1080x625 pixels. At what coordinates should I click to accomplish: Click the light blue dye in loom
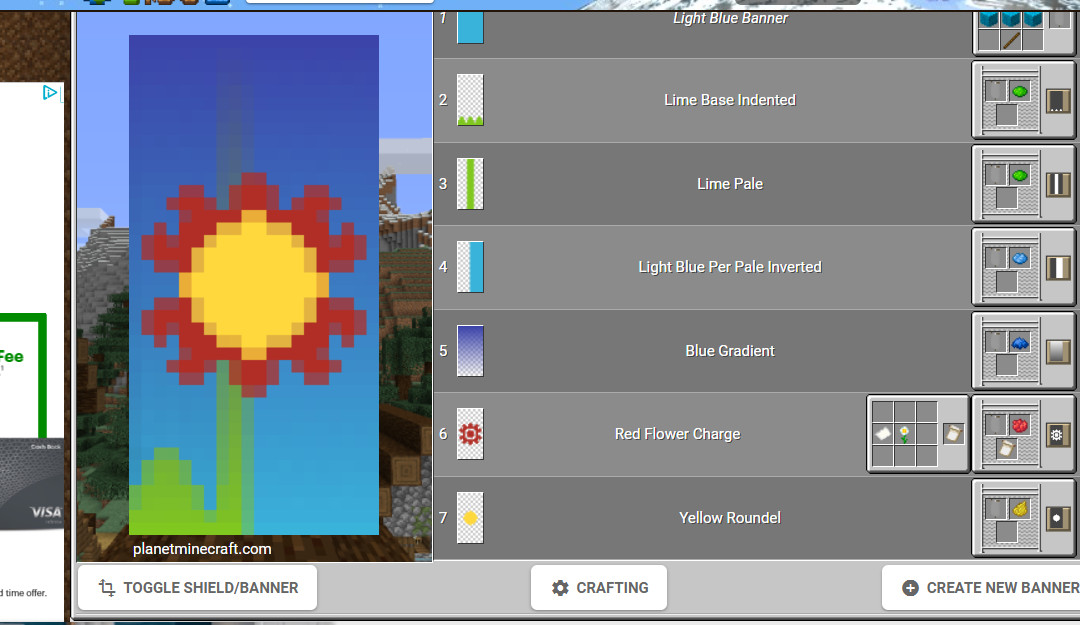[x=1020, y=258]
